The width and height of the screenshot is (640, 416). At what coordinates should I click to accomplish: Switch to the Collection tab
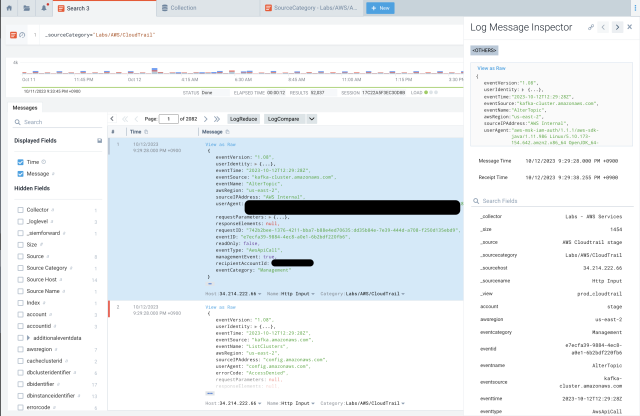pyautogui.click(x=208, y=8)
